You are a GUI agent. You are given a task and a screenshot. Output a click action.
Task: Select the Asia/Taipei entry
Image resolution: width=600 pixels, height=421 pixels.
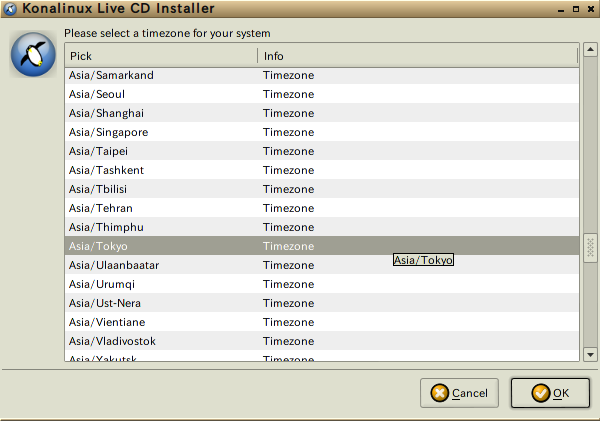321,151
